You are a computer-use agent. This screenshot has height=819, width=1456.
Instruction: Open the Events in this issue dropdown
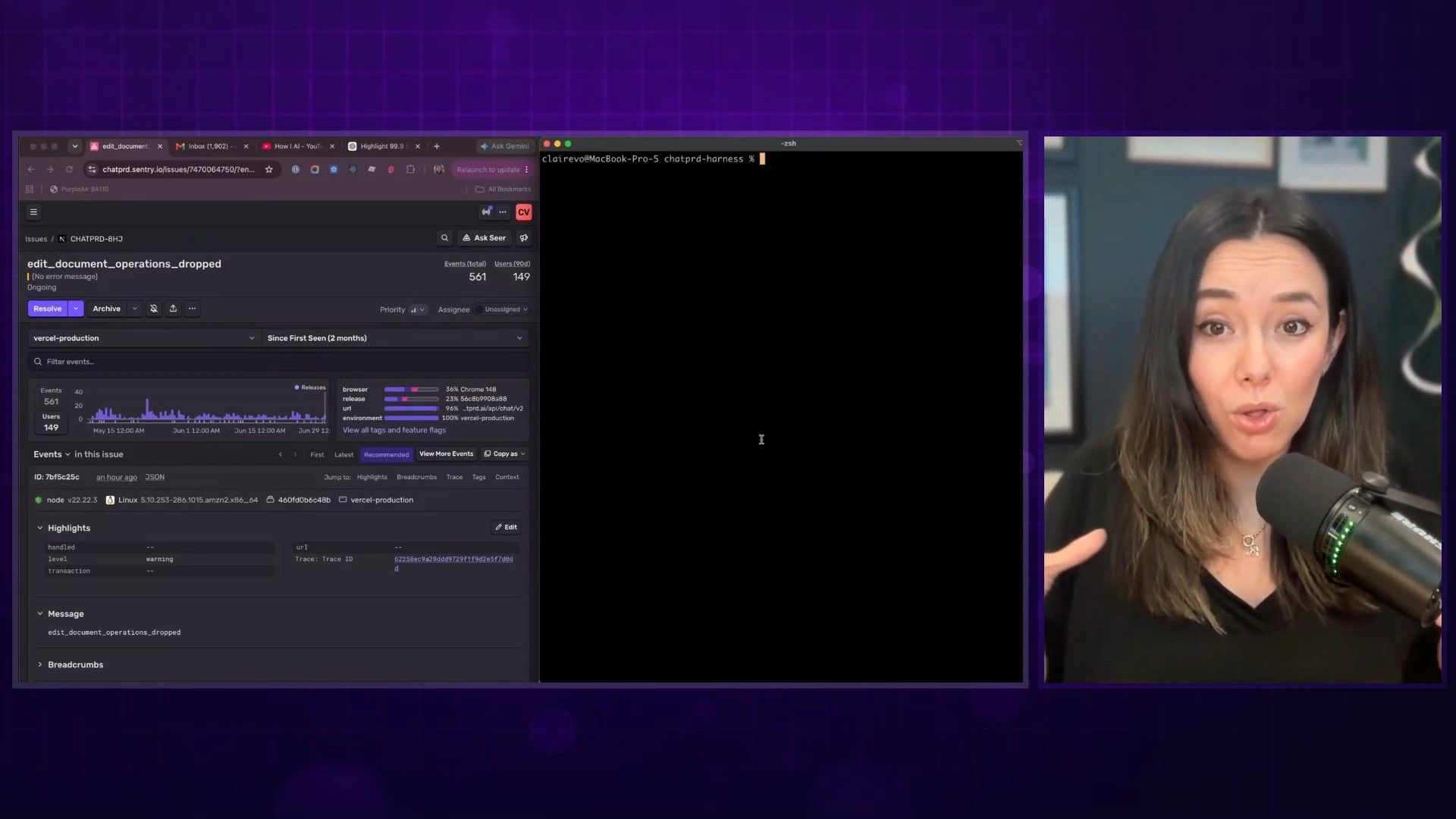click(52, 454)
